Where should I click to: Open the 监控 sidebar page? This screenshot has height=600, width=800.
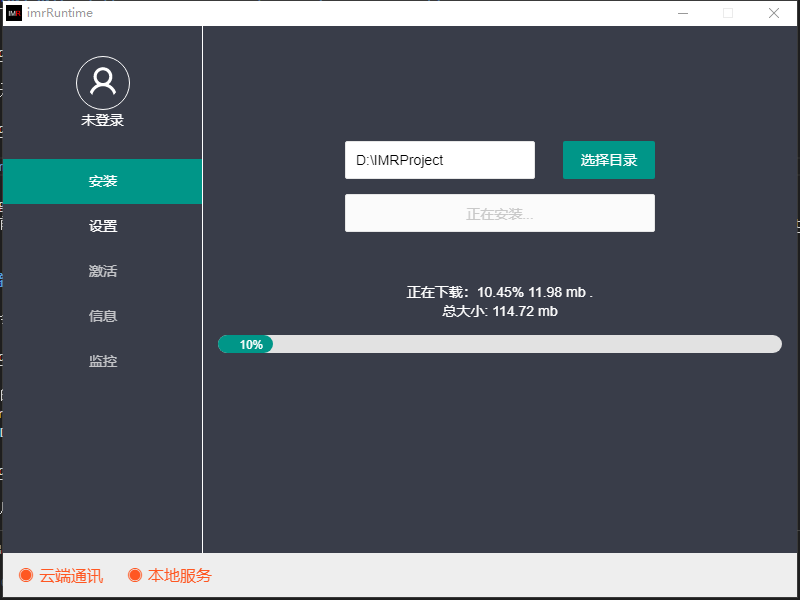pyautogui.click(x=103, y=361)
